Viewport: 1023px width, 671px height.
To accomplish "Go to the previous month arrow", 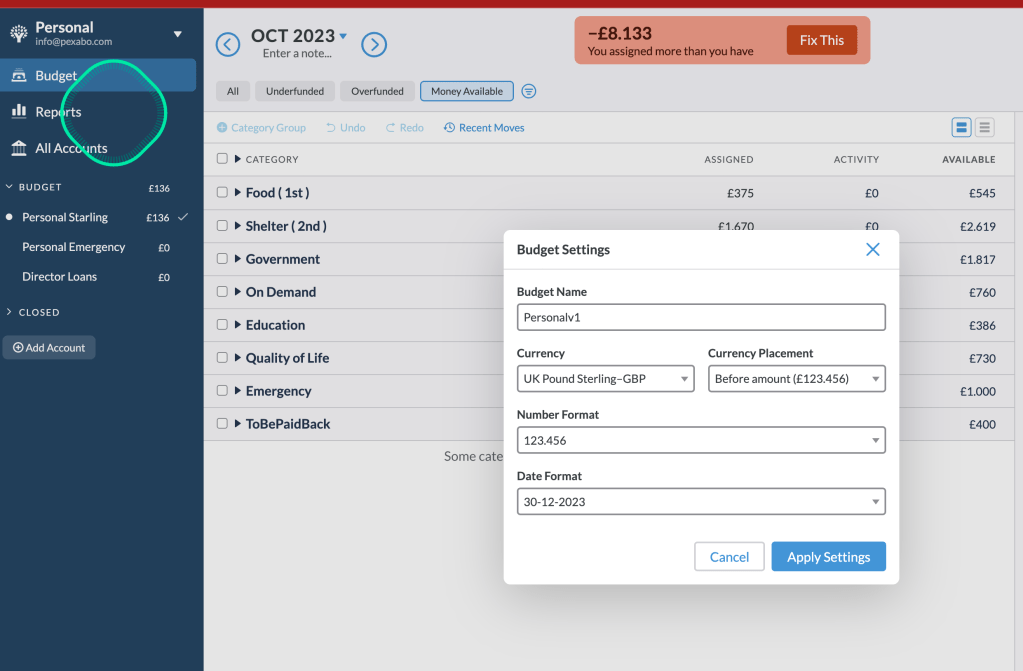I will 228,44.
